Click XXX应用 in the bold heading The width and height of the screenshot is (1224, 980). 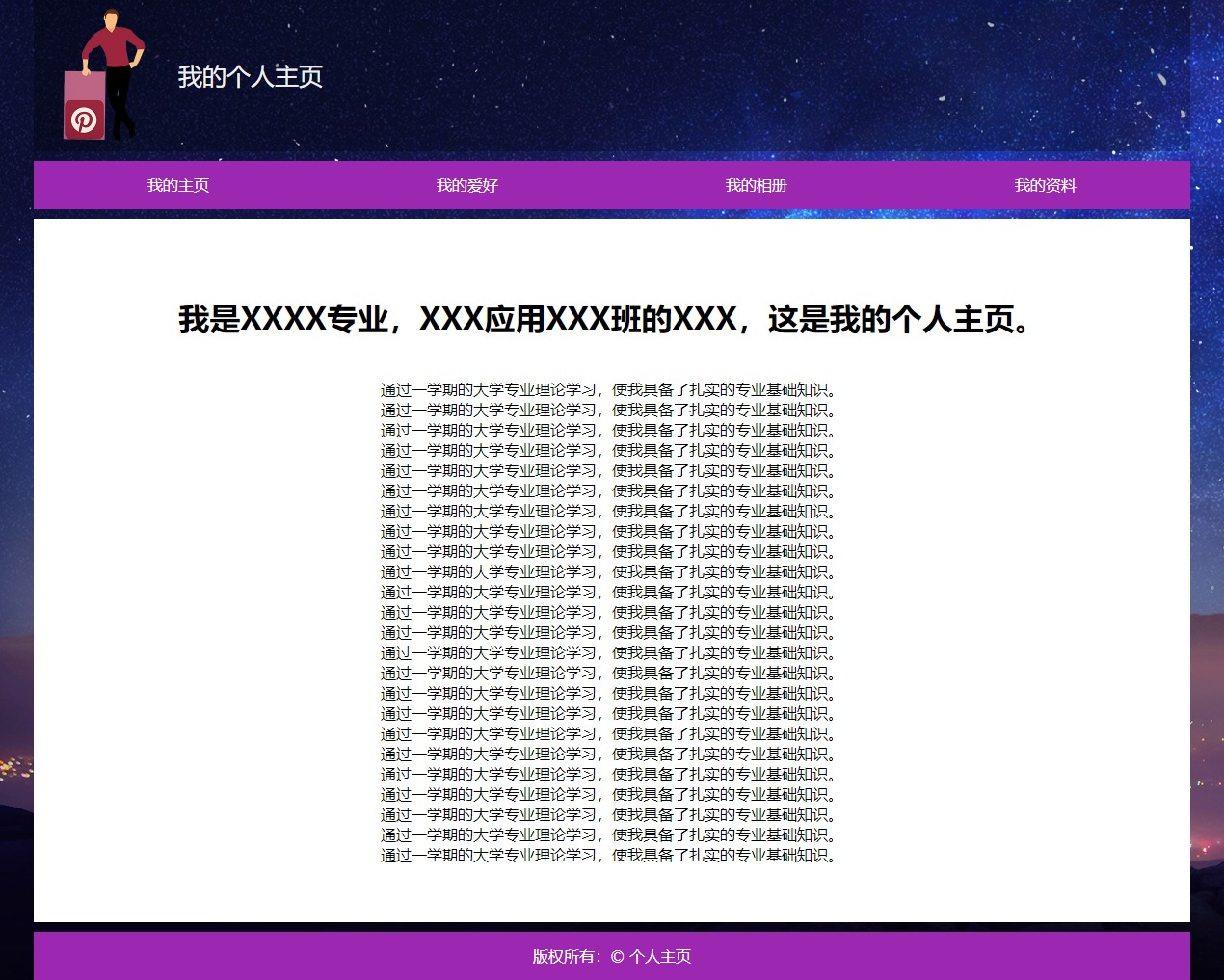(x=482, y=319)
